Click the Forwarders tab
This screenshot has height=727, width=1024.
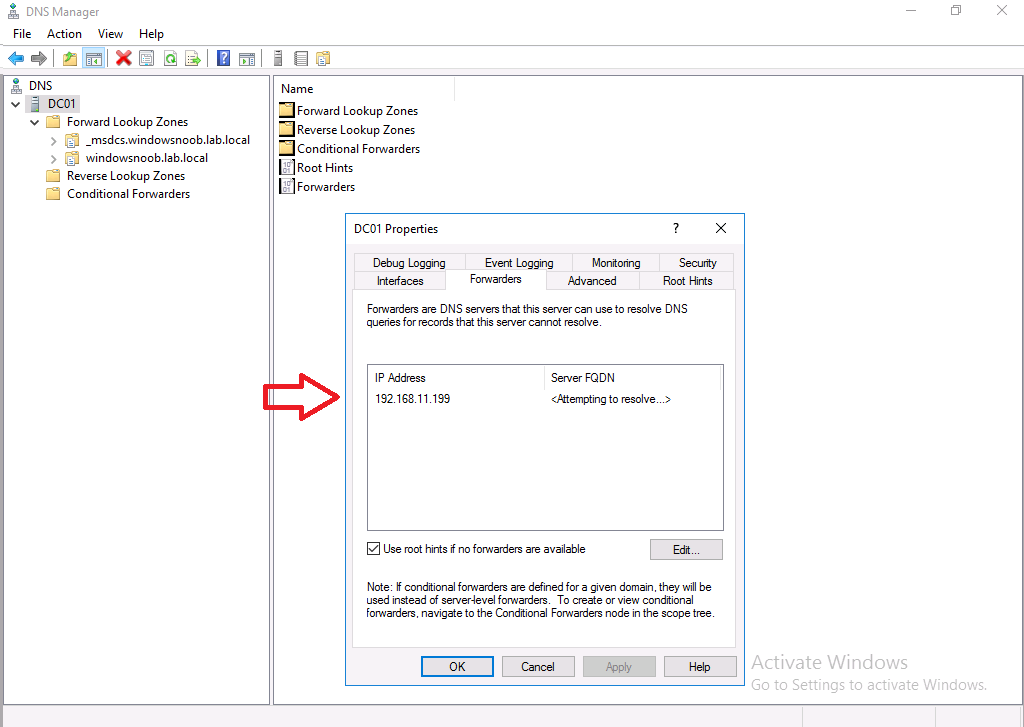[x=496, y=280]
